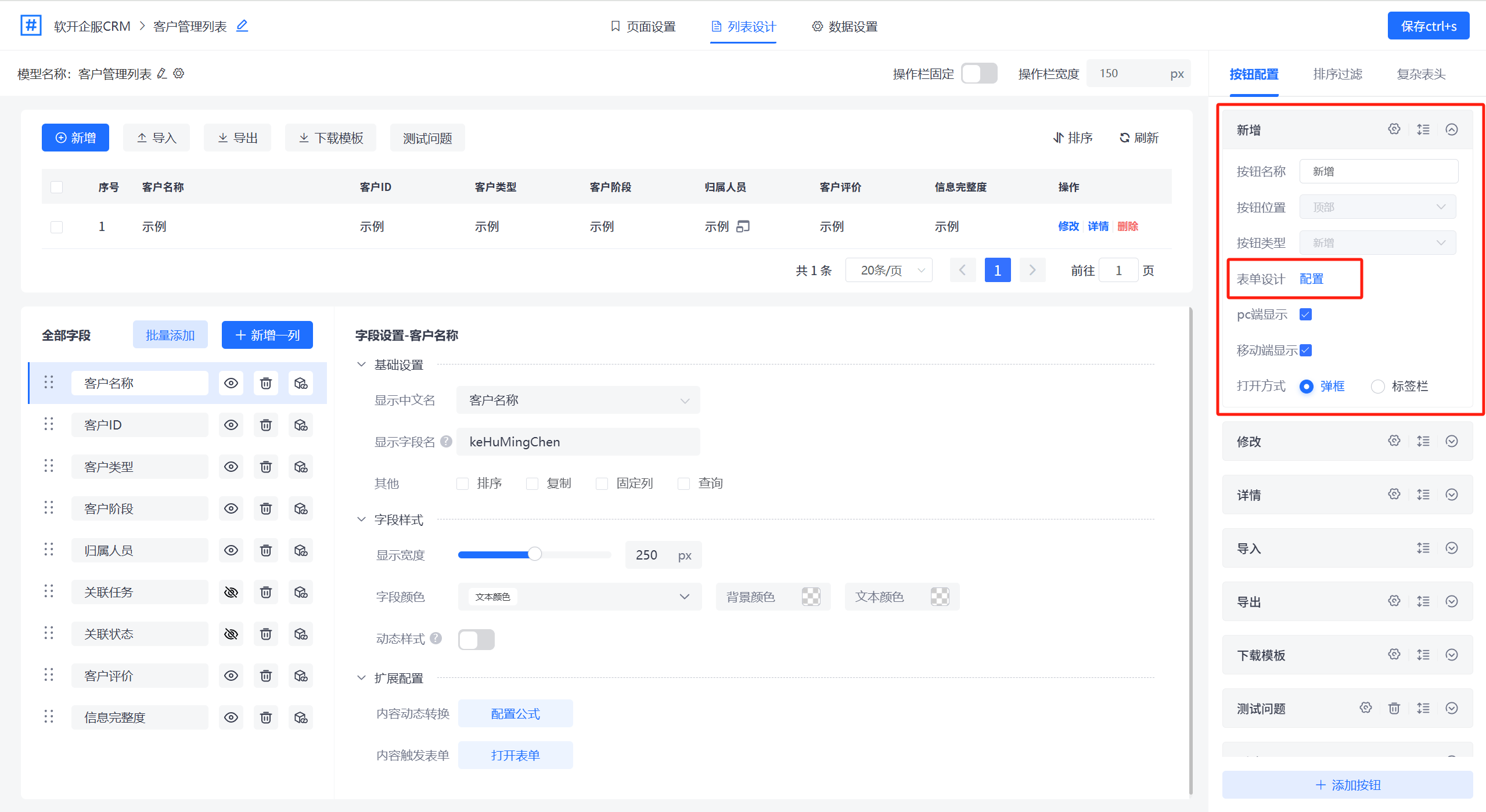Screen dimensions: 1486x812
Task: Collapse the 新增 button panel
Action: pos(1452,129)
